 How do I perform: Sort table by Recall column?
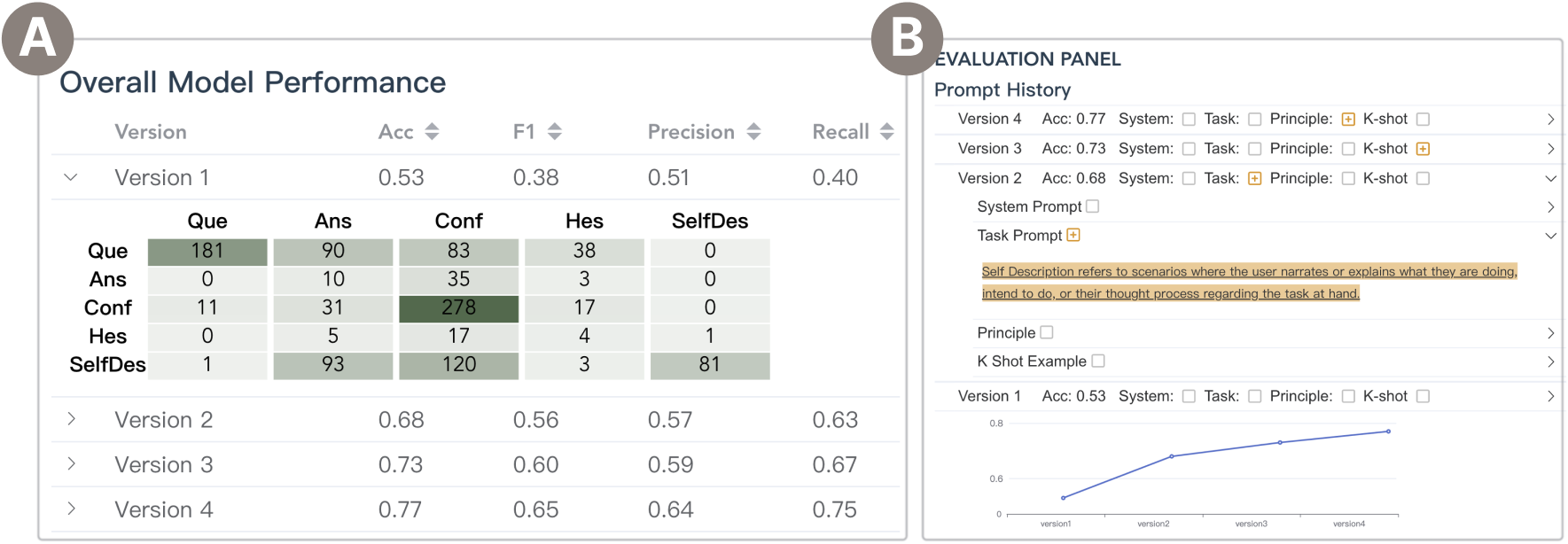pos(886,132)
